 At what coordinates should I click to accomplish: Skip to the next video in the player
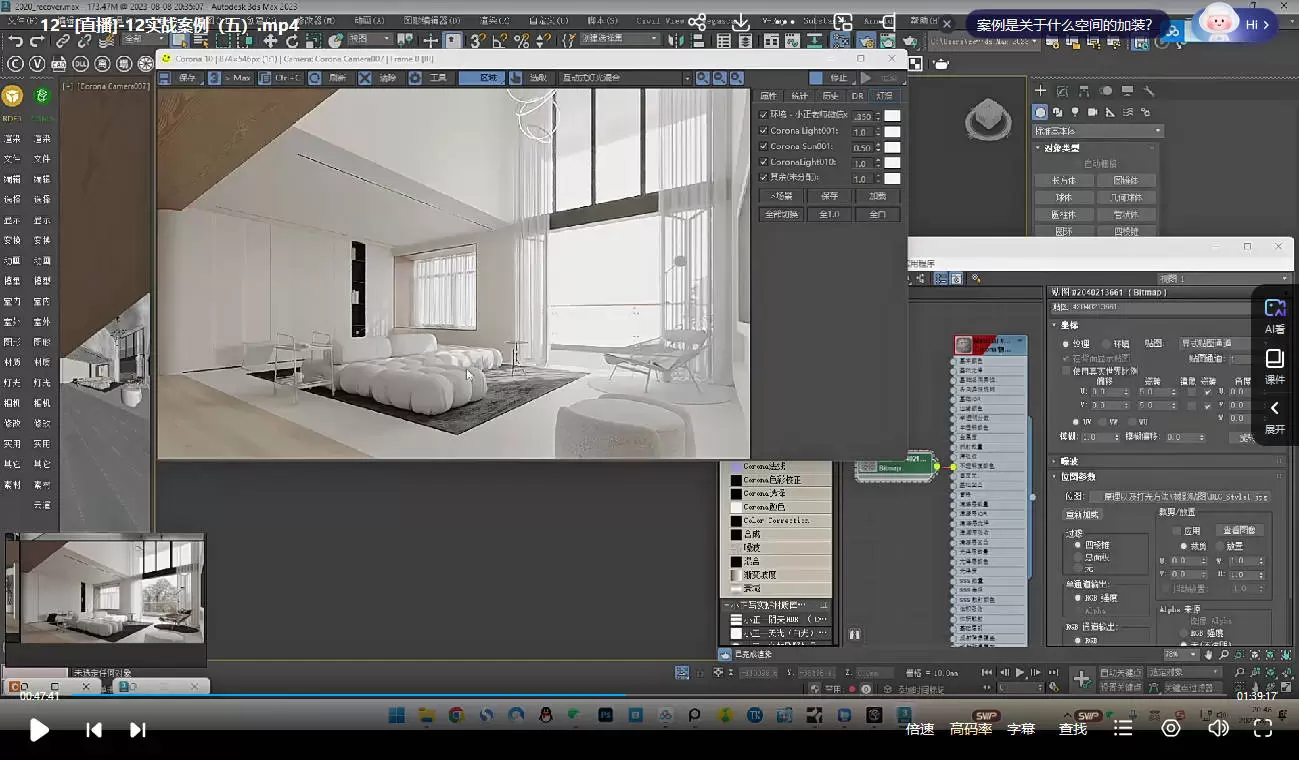pos(138,730)
